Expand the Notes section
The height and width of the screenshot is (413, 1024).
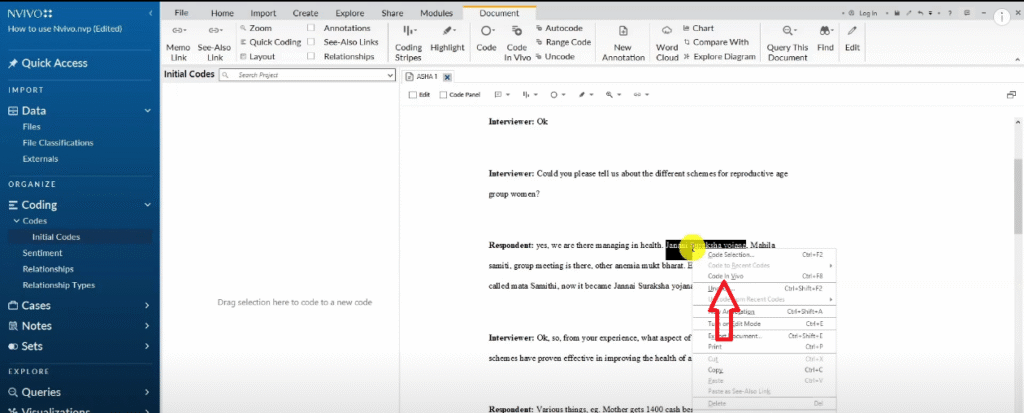[x=148, y=326]
